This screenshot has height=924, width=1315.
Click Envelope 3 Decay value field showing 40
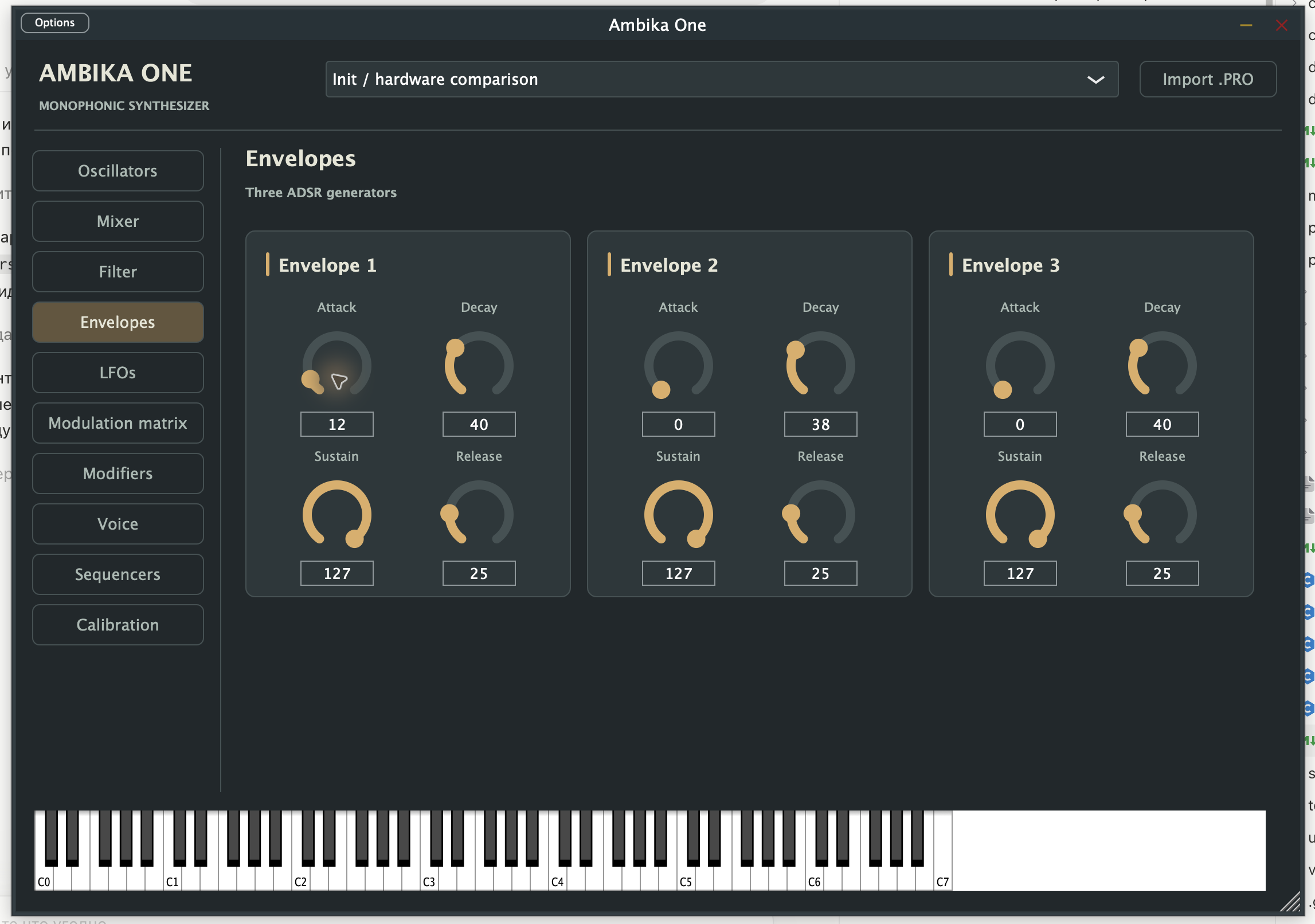click(1163, 424)
